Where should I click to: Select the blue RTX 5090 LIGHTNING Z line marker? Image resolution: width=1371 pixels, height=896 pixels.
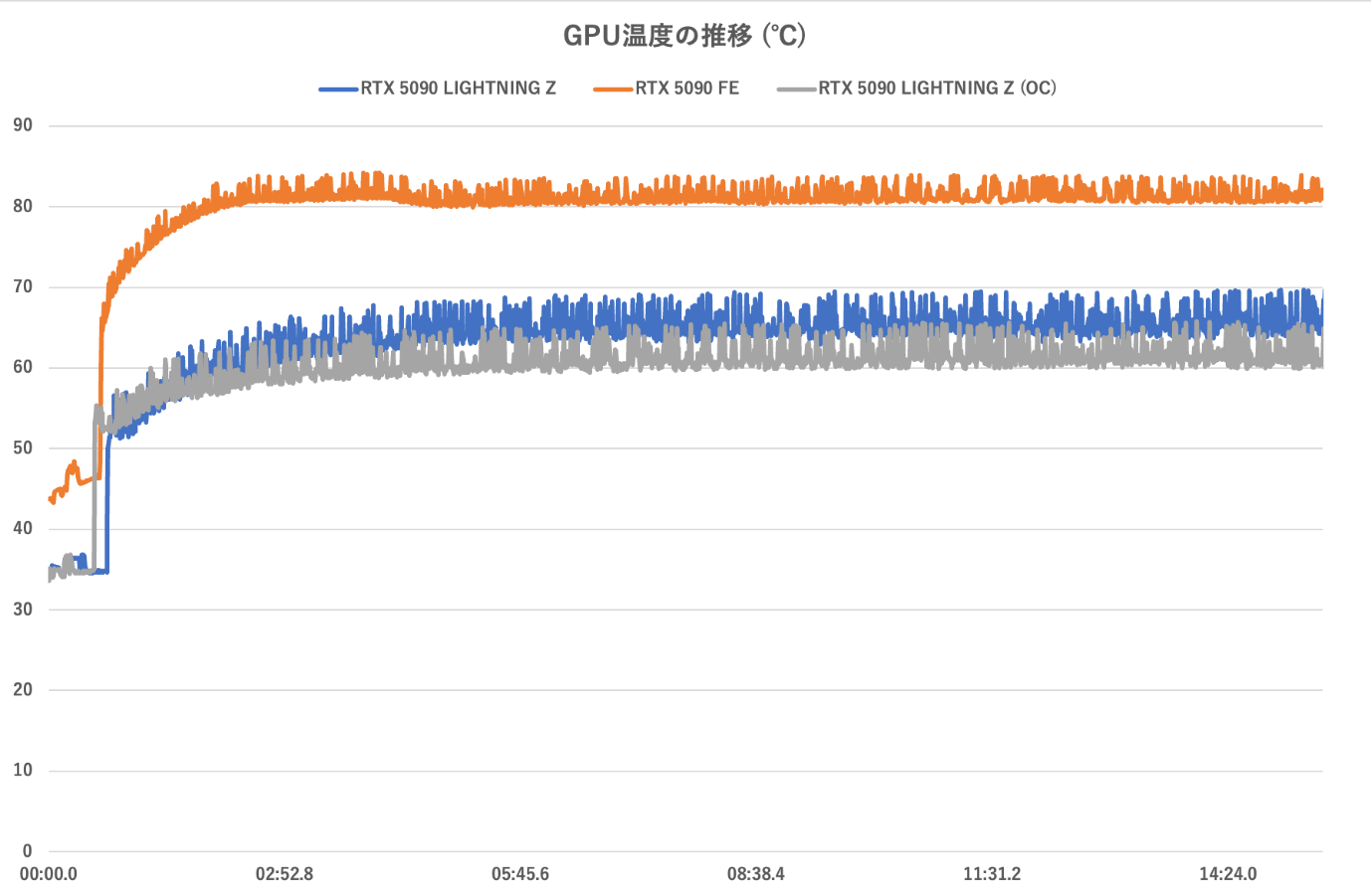(x=338, y=89)
